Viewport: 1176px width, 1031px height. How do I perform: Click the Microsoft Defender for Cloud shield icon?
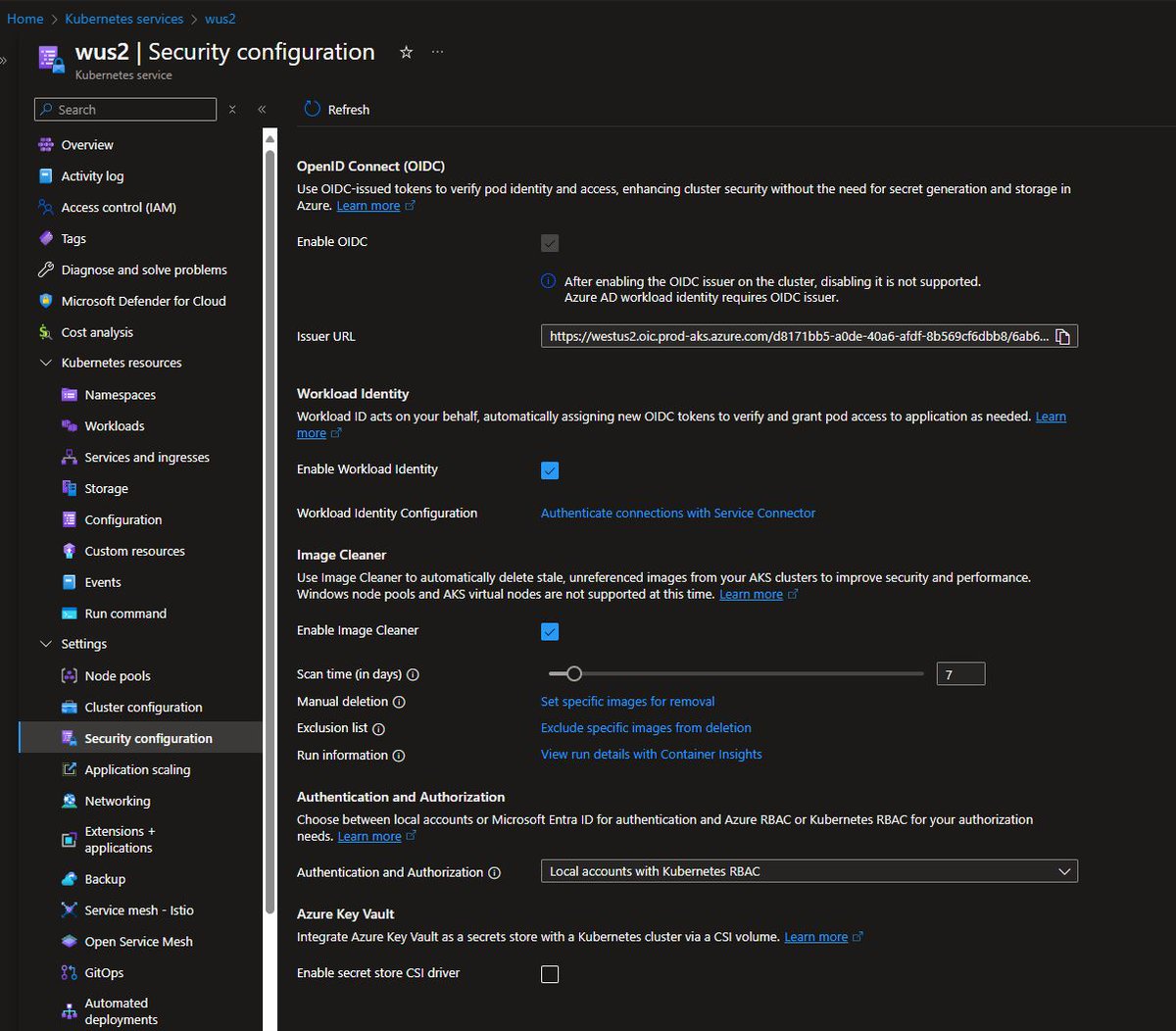(45, 301)
